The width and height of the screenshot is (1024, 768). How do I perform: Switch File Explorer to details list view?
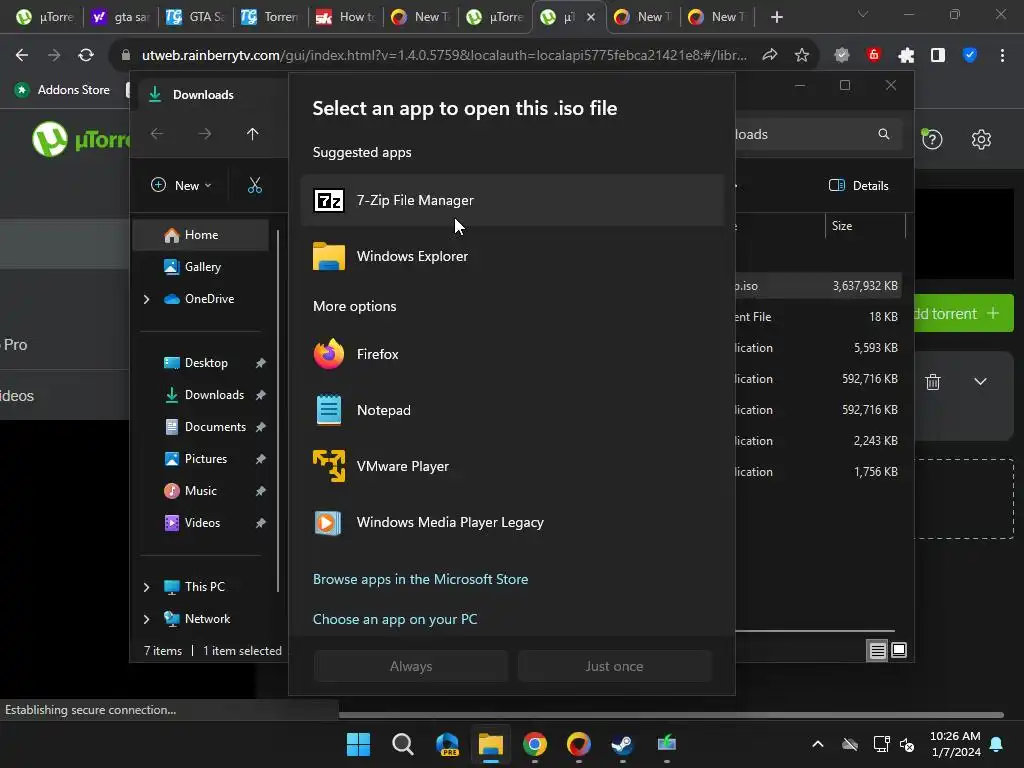pyautogui.click(x=877, y=650)
